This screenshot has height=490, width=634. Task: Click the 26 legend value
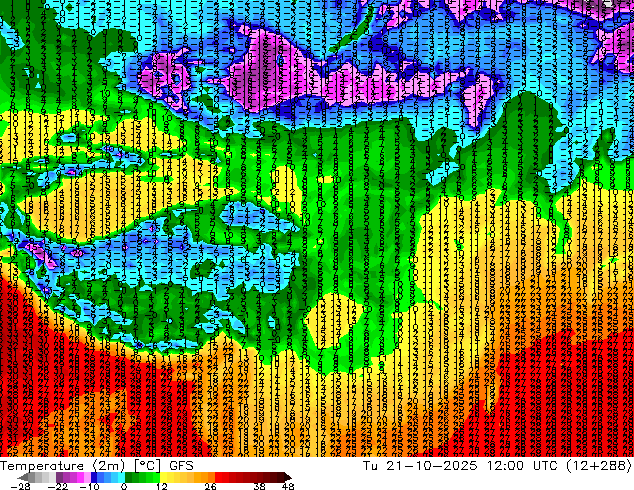point(210,486)
